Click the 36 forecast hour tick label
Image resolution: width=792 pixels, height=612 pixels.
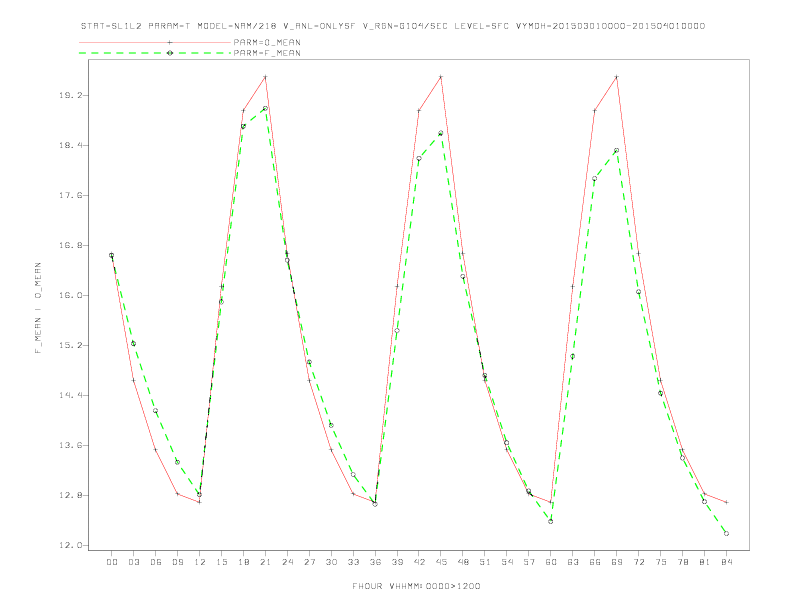[x=375, y=562]
